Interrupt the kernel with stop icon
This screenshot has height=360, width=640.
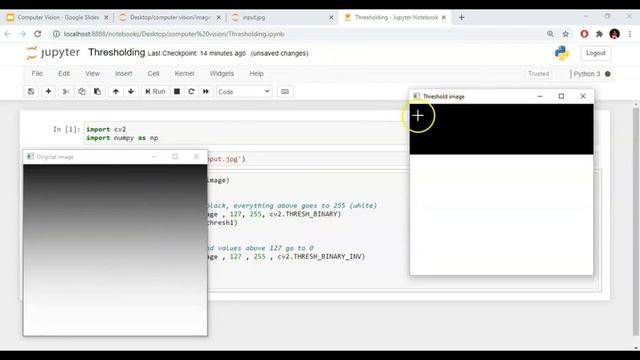pos(177,91)
